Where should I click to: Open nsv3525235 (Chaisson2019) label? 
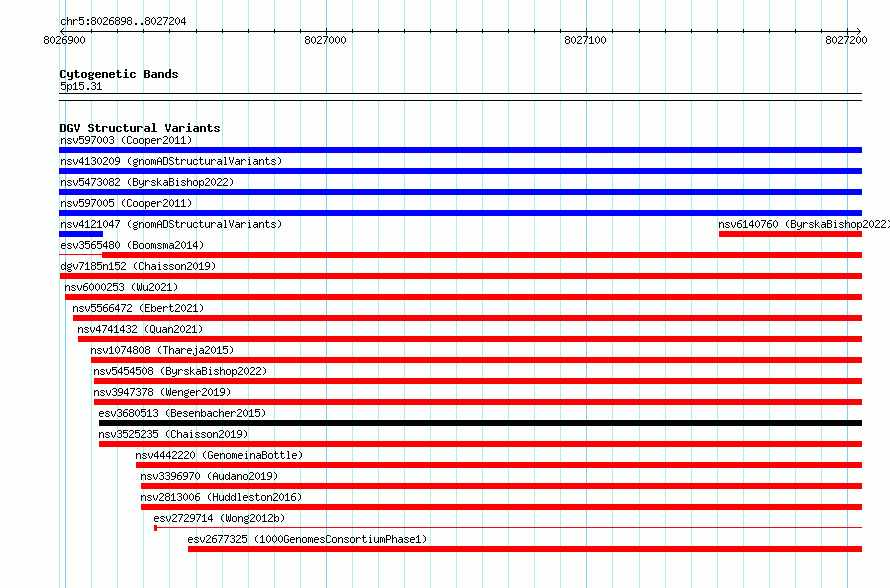173,434
